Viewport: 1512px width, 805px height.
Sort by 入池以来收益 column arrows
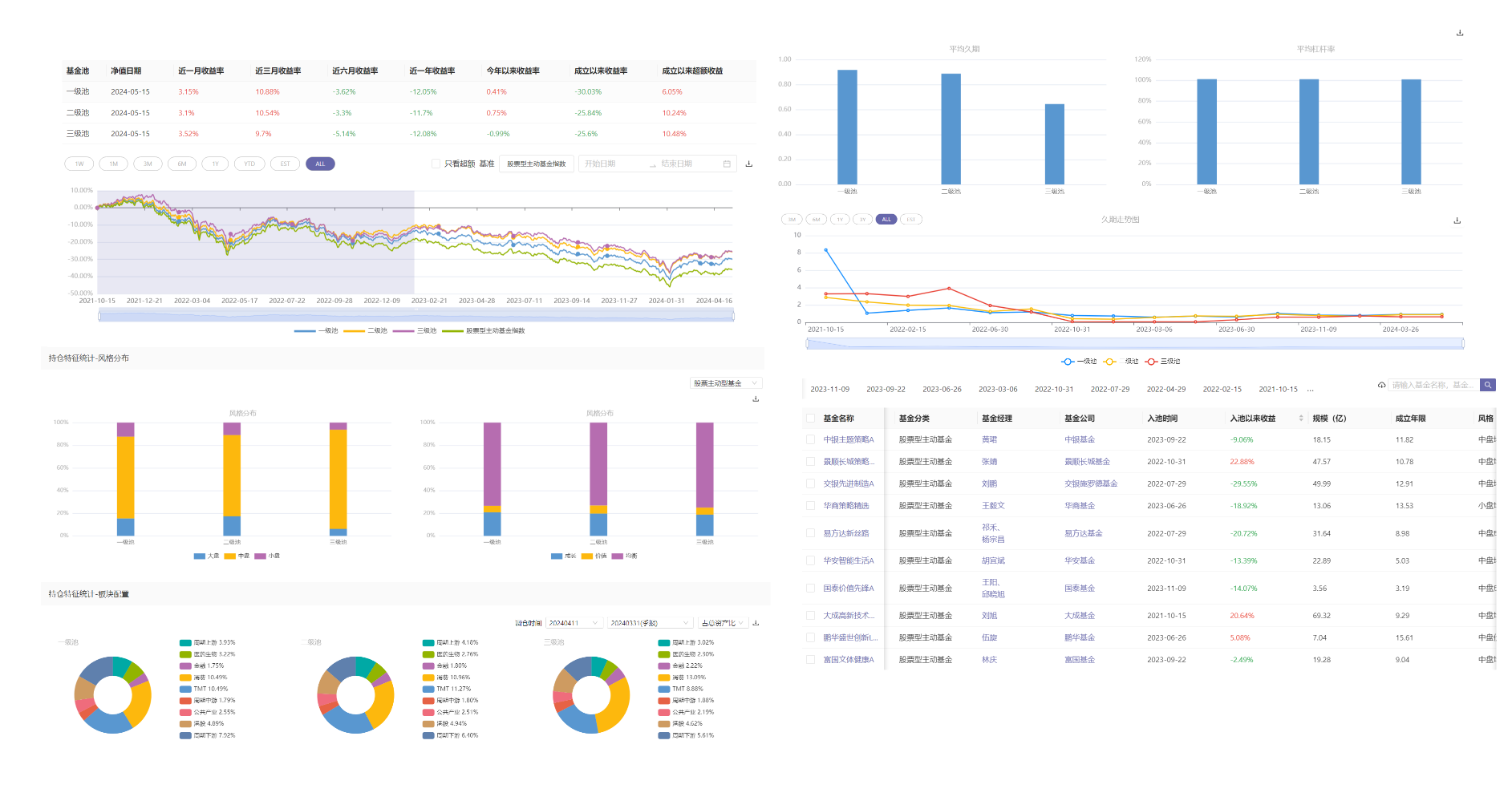[1300, 419]
